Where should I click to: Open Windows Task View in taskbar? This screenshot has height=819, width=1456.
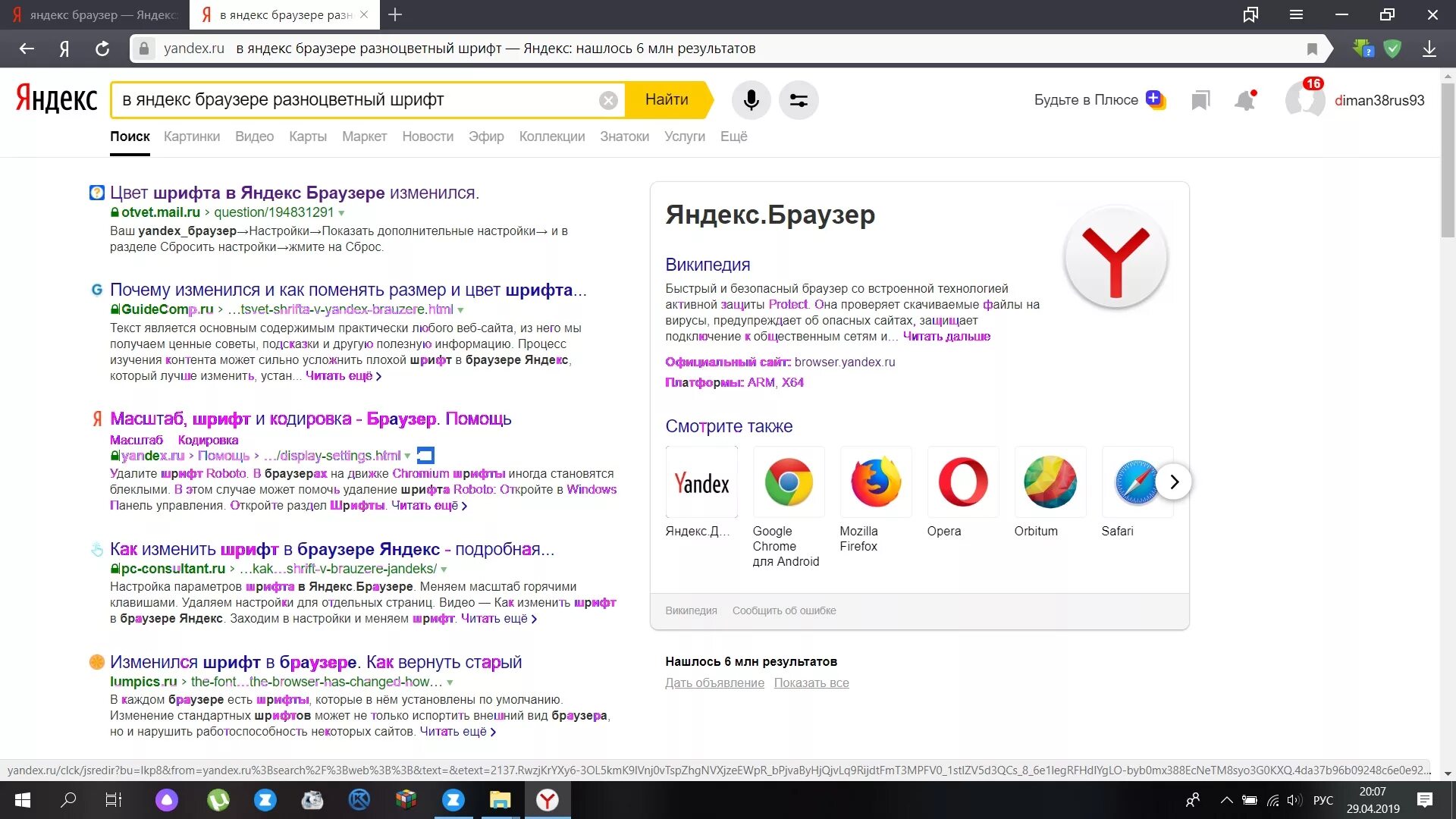pos(113,800)
